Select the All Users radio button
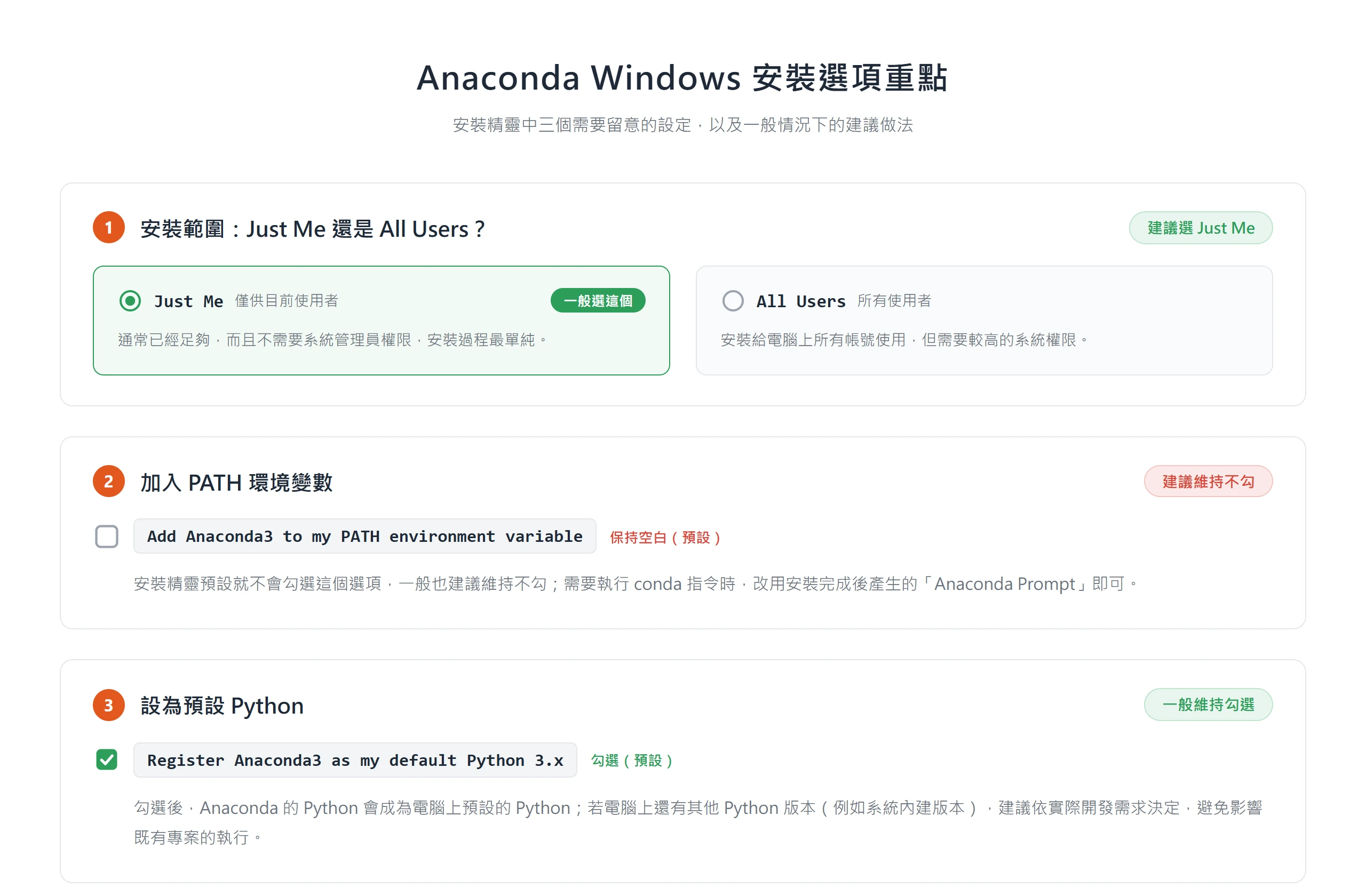 (733, 301)
